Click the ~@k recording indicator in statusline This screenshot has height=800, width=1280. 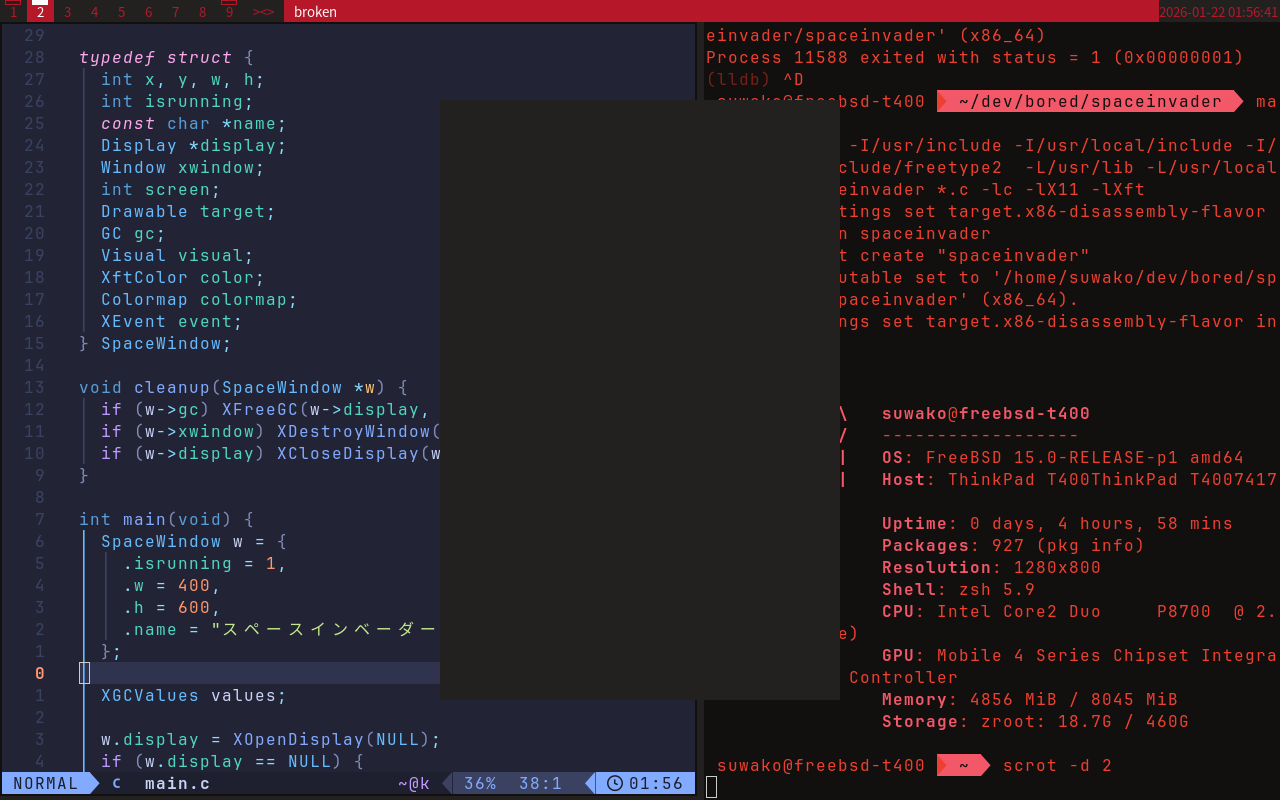[x=413, y=784]
